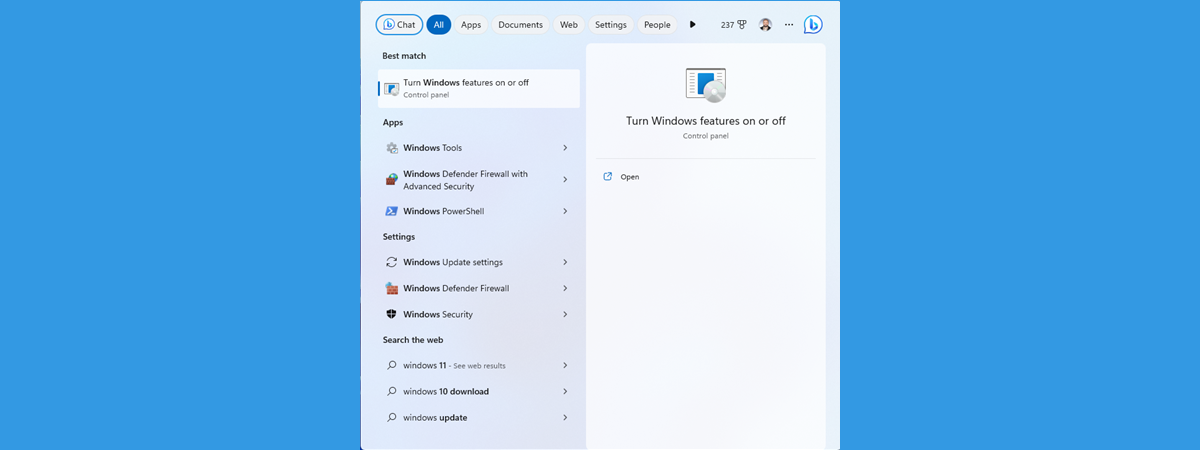Click the large Windows features preview icon

pyautogui.click(x=706, y=85)
